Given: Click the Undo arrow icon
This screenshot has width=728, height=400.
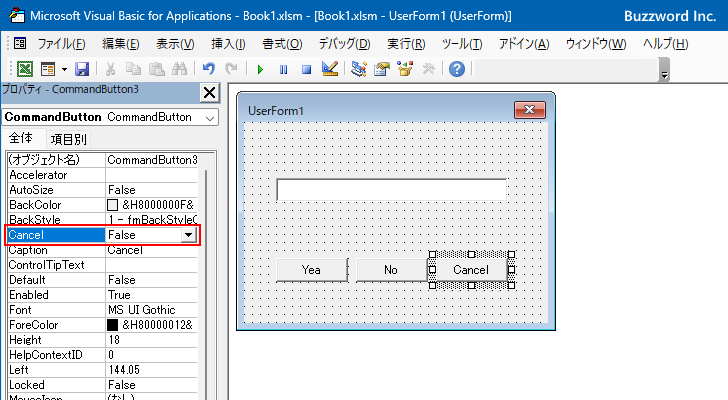Looking at the screenshot, I should click(208, 69).
